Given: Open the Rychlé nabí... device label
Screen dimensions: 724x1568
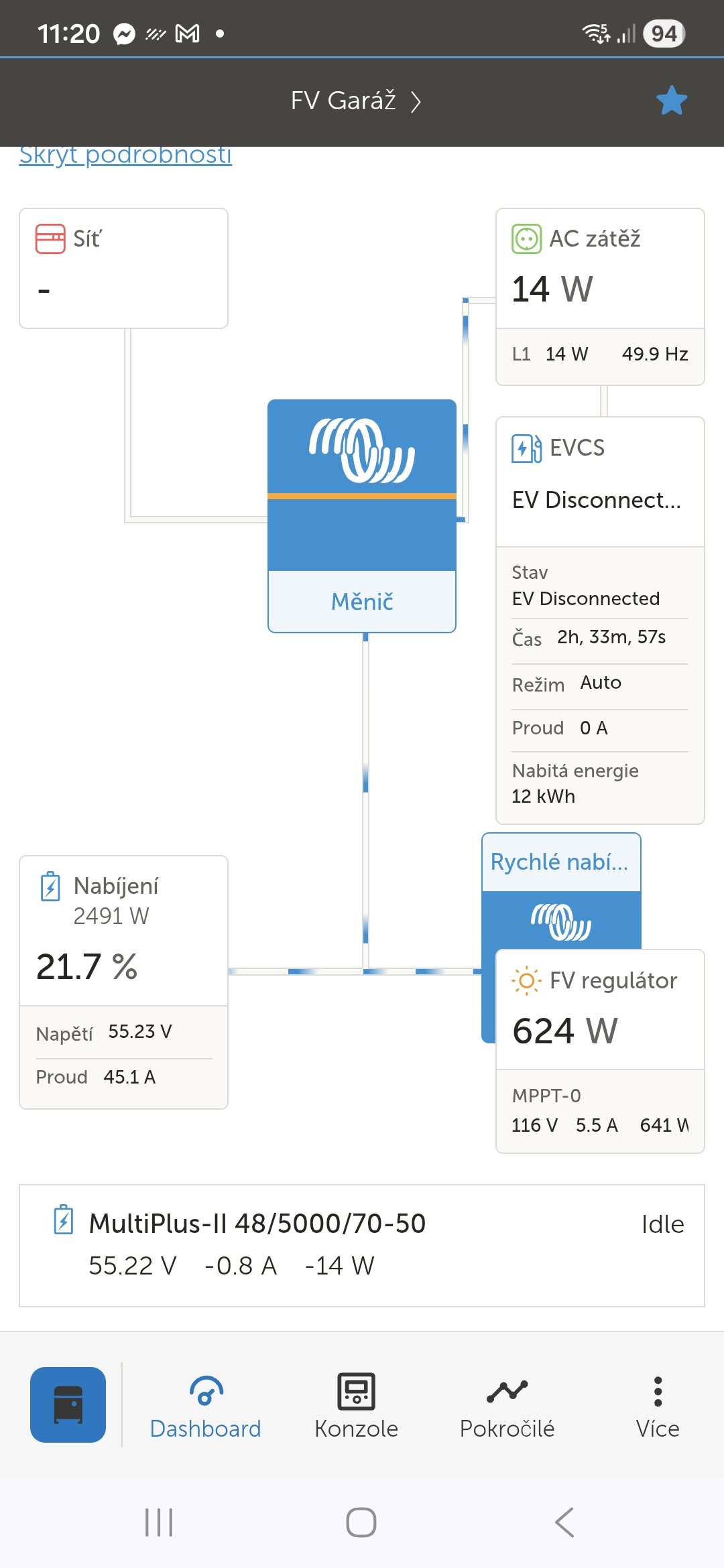Looking at the screenshot, I should [x=560, y=862].
